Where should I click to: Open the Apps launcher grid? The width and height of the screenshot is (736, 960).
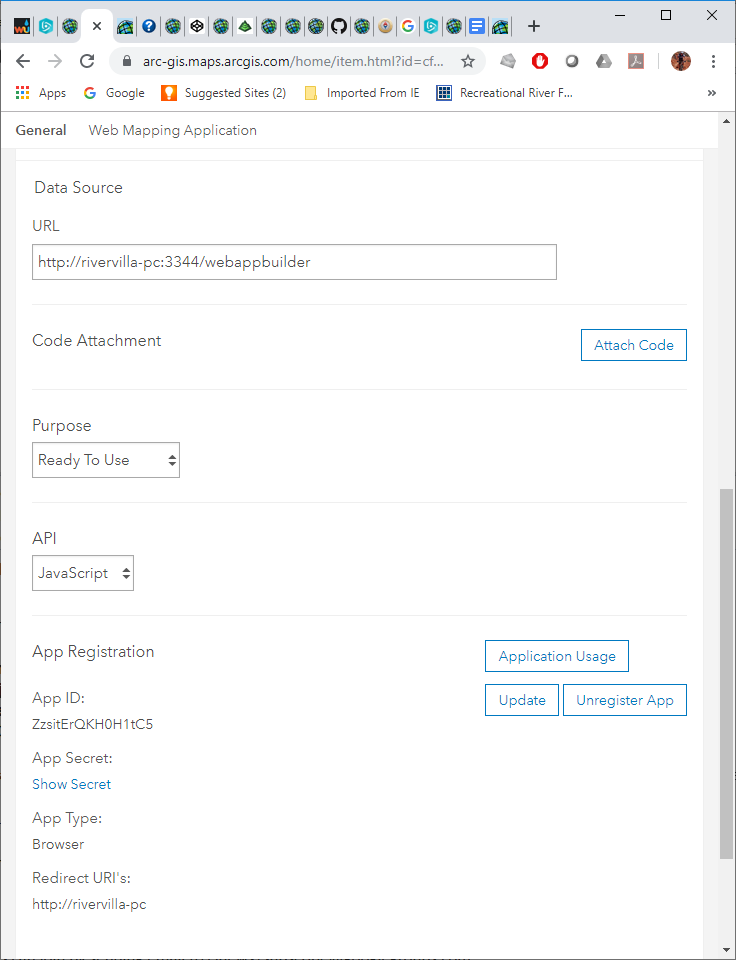[22, 92]
